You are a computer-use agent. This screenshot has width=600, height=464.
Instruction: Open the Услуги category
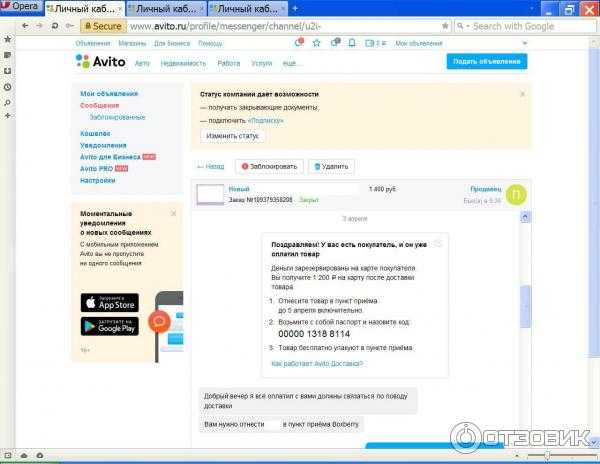(x=262, y=63)
